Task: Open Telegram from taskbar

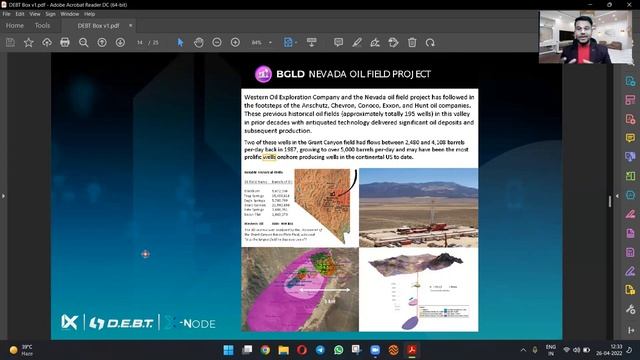Action: (320, 350)
